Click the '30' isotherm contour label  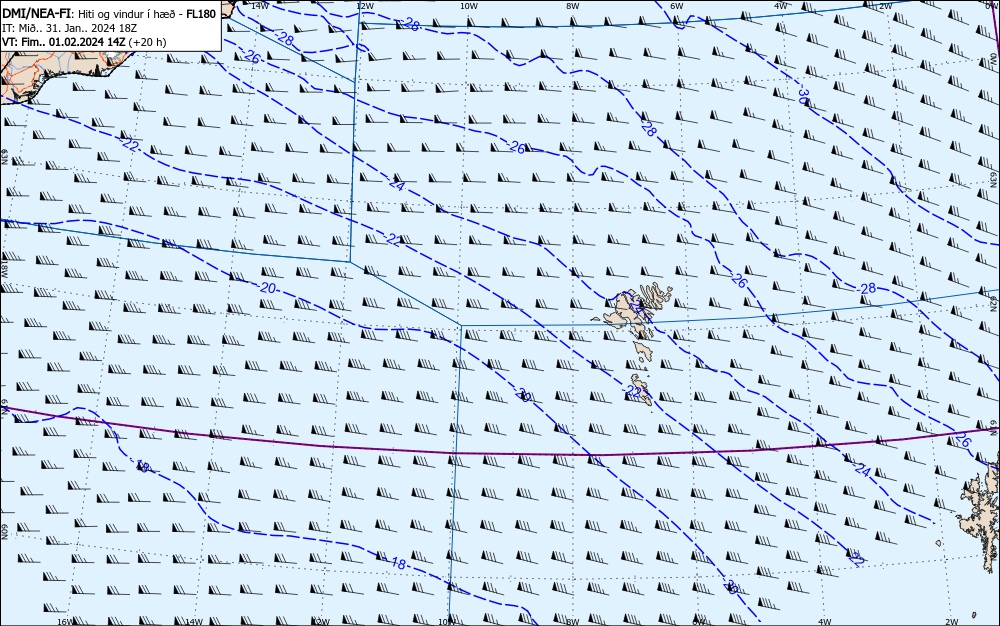pos(804,97)
